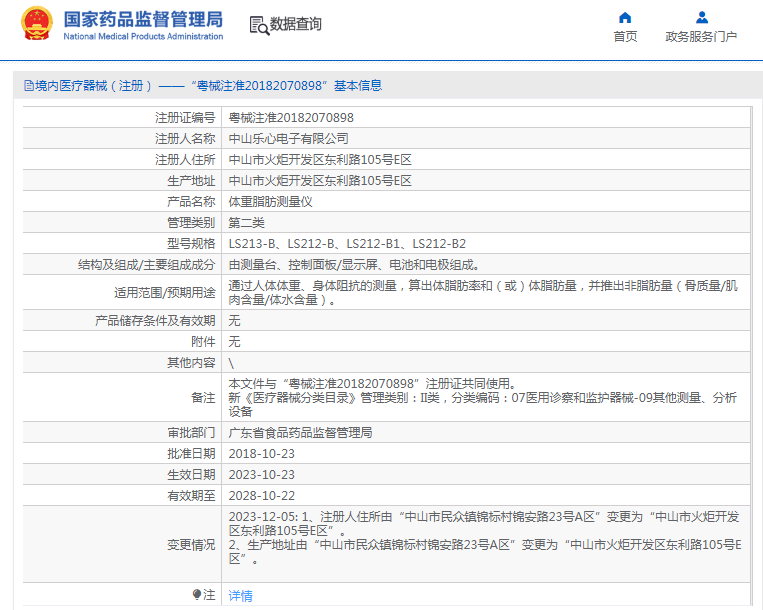Select approval date 2018-10-23
763x610 pixels.
click(262, 454)
